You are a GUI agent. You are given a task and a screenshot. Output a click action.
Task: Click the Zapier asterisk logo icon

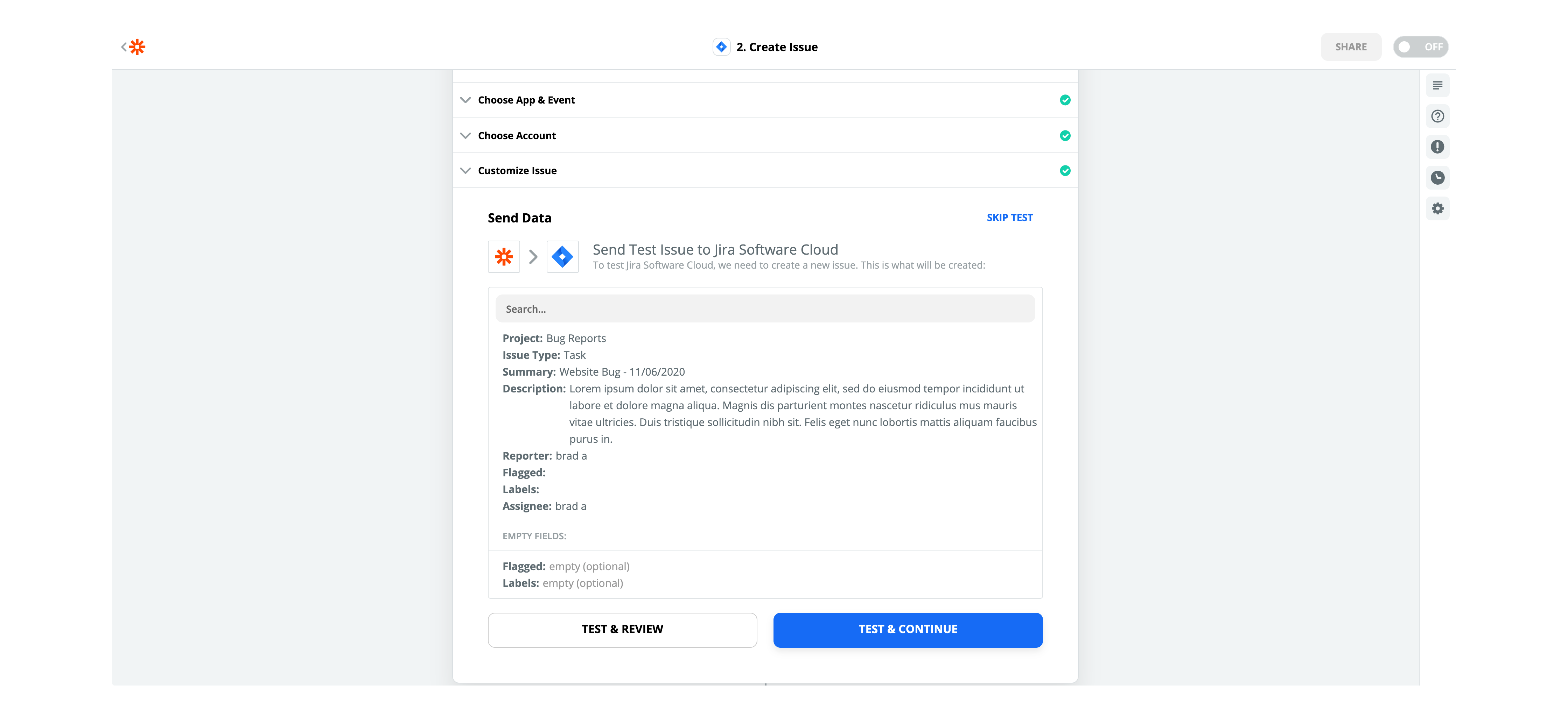tap(137, 47)
